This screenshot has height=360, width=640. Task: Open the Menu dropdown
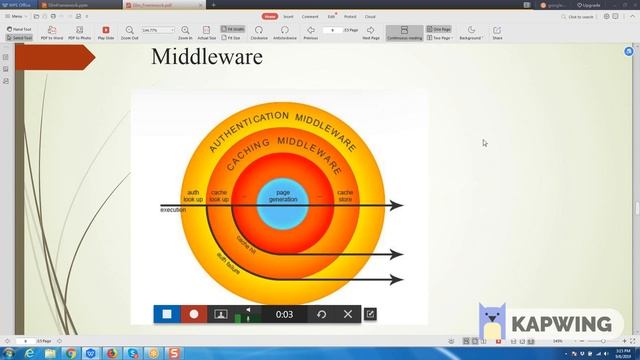[x=16, y=16]
